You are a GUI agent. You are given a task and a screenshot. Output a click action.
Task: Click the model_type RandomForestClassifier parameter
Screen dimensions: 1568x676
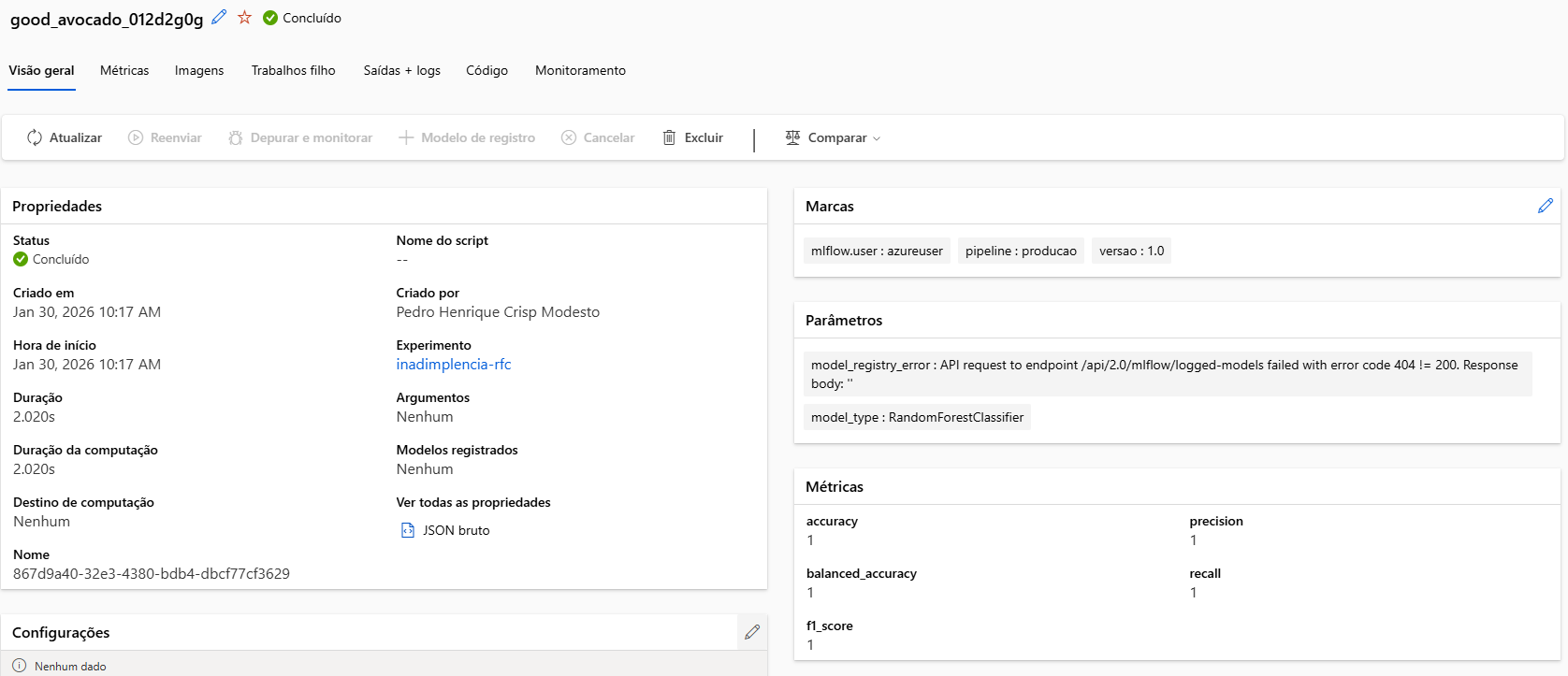pyautogui.click(x=917, y=417)
